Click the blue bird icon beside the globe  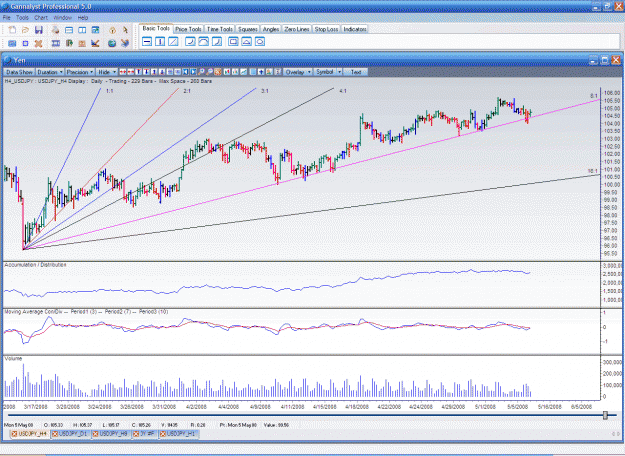tap(125, 43)
